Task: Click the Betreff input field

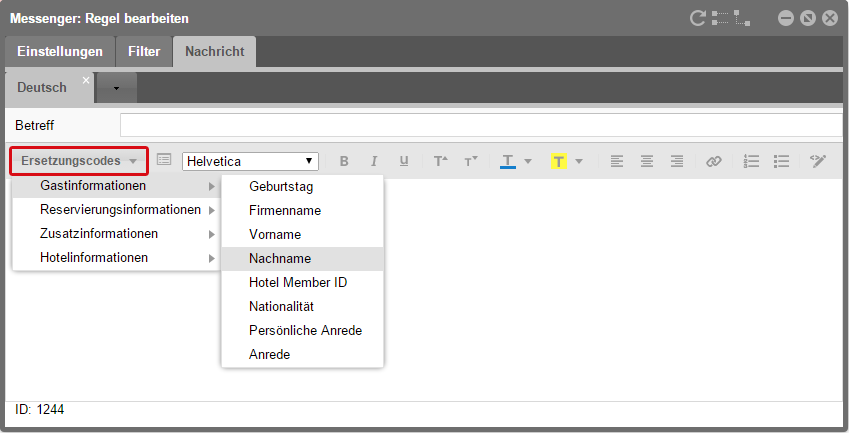Action: coord(480,125)
